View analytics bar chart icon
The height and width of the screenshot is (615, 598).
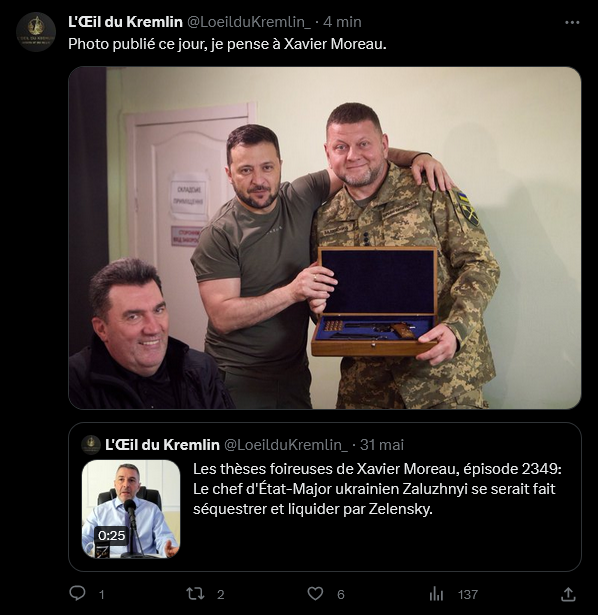click(x=436, y=594)
